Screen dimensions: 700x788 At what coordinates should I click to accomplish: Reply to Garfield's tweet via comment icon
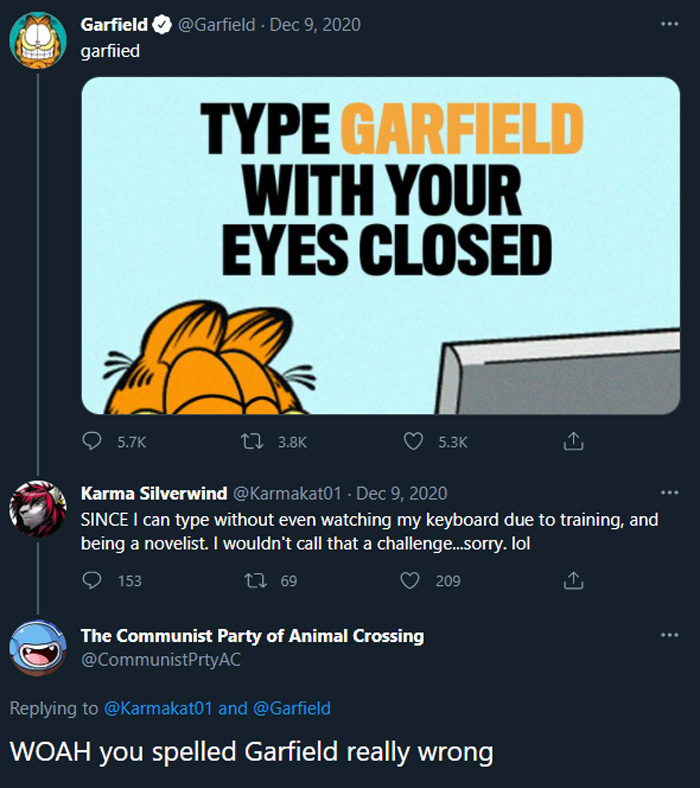tap(92, 441)
